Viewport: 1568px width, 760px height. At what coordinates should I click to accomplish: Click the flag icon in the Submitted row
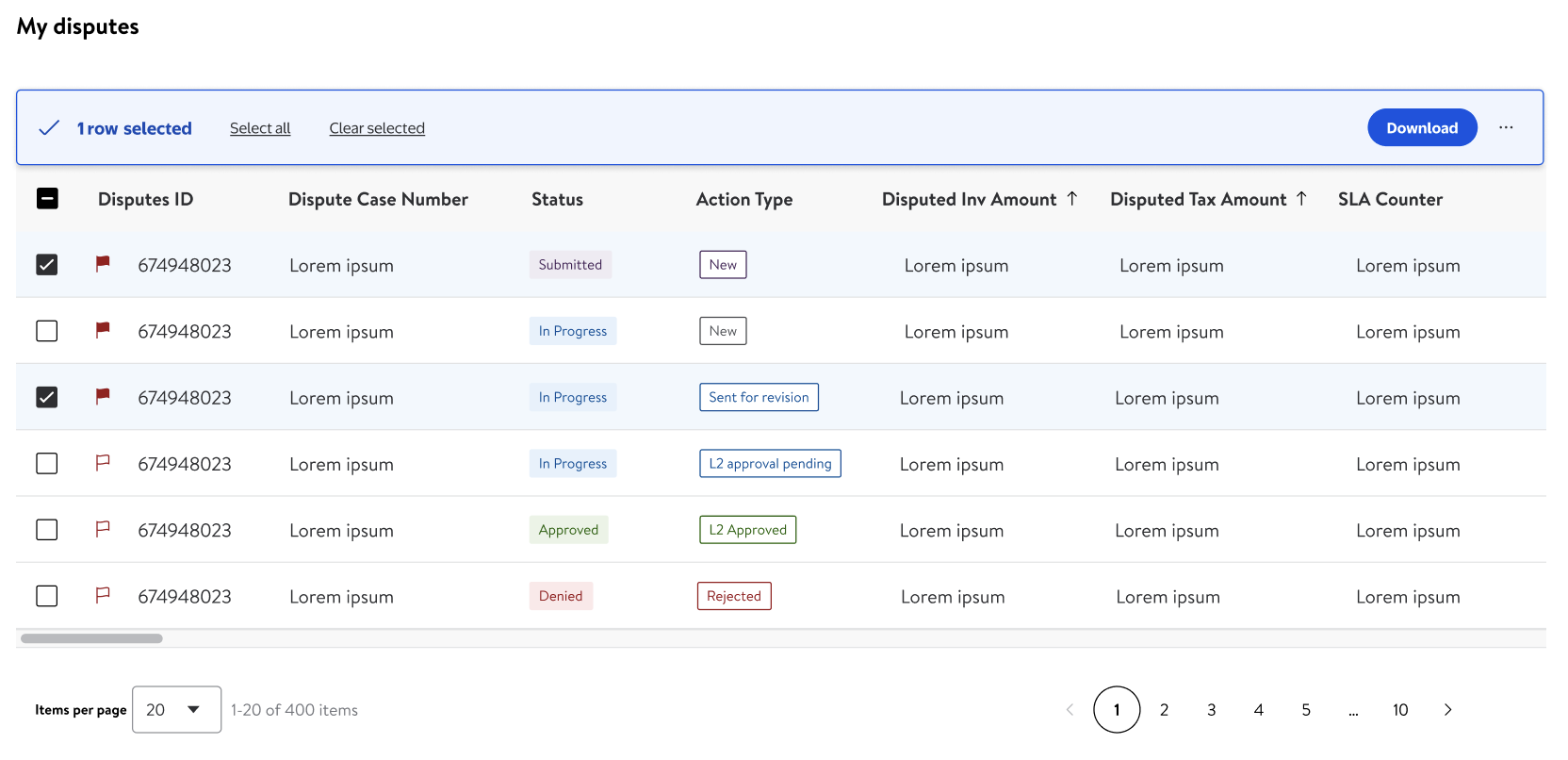pos(103,264)
